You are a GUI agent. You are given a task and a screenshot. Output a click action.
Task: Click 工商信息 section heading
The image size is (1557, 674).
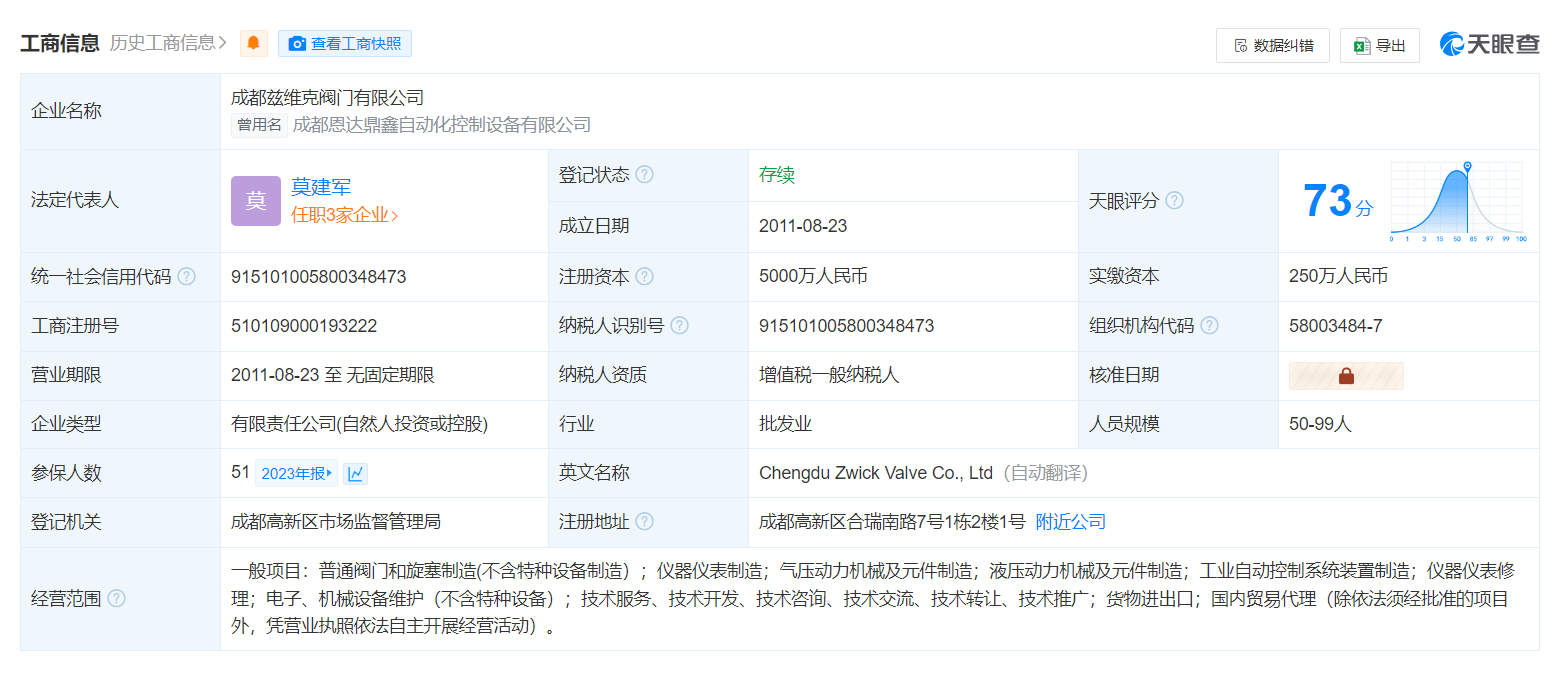[x=60, y=43]
